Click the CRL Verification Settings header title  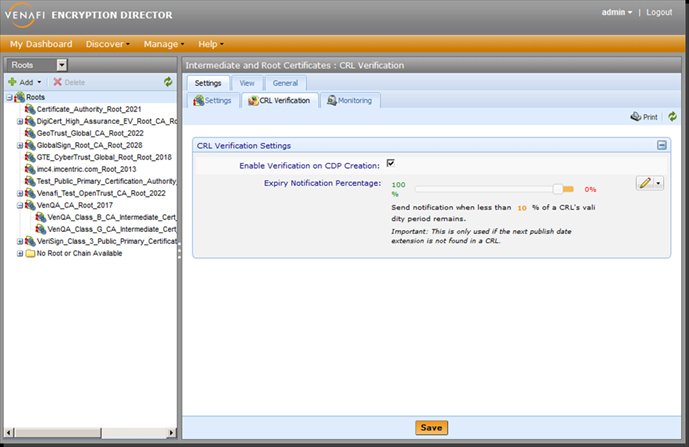pyautogui.click(x=243, y=145)
